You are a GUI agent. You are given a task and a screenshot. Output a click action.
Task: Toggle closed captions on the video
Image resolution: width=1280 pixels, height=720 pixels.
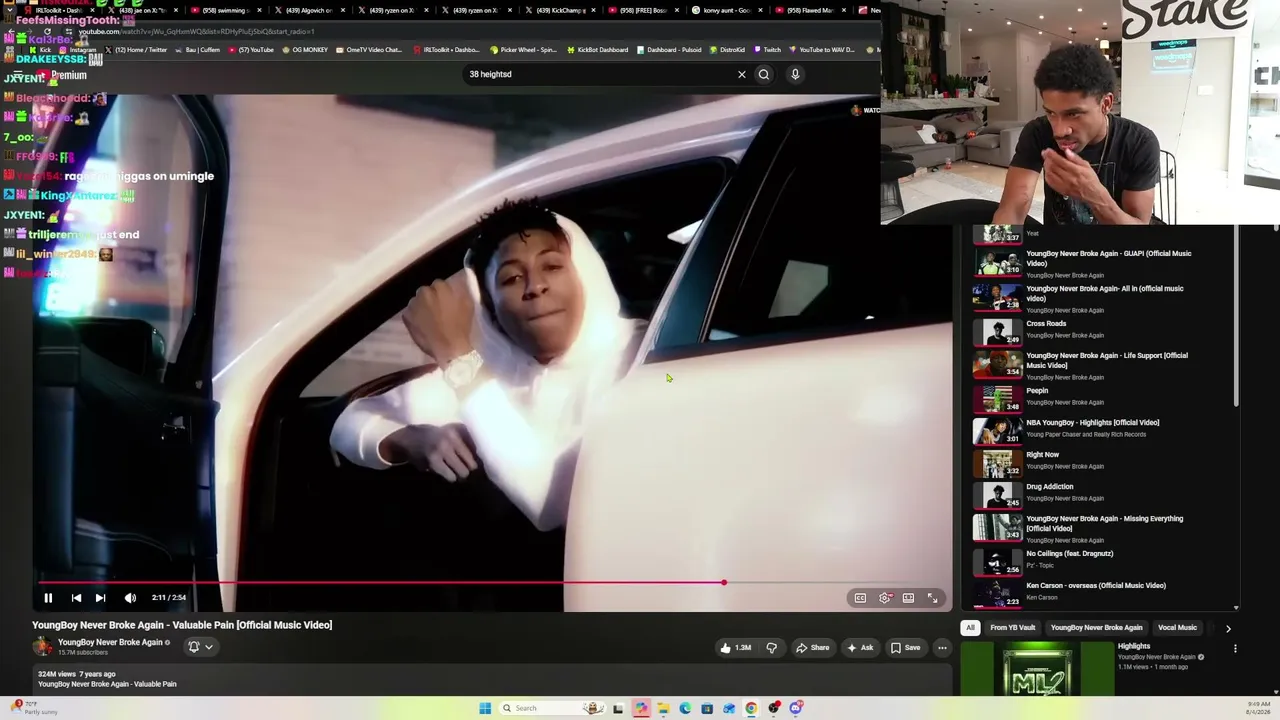coord(860,598)
